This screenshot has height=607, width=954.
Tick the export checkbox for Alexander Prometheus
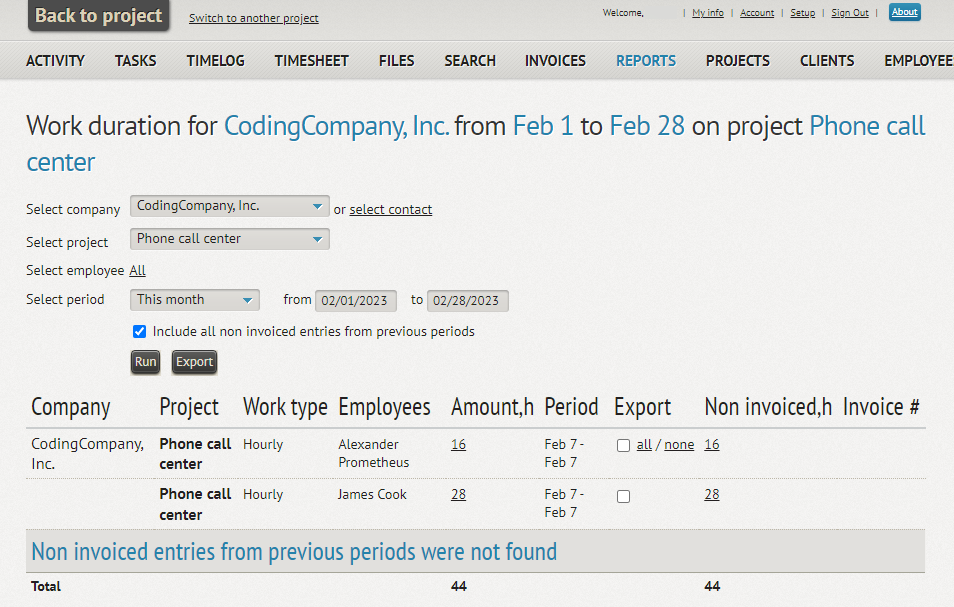coord(624,446)
